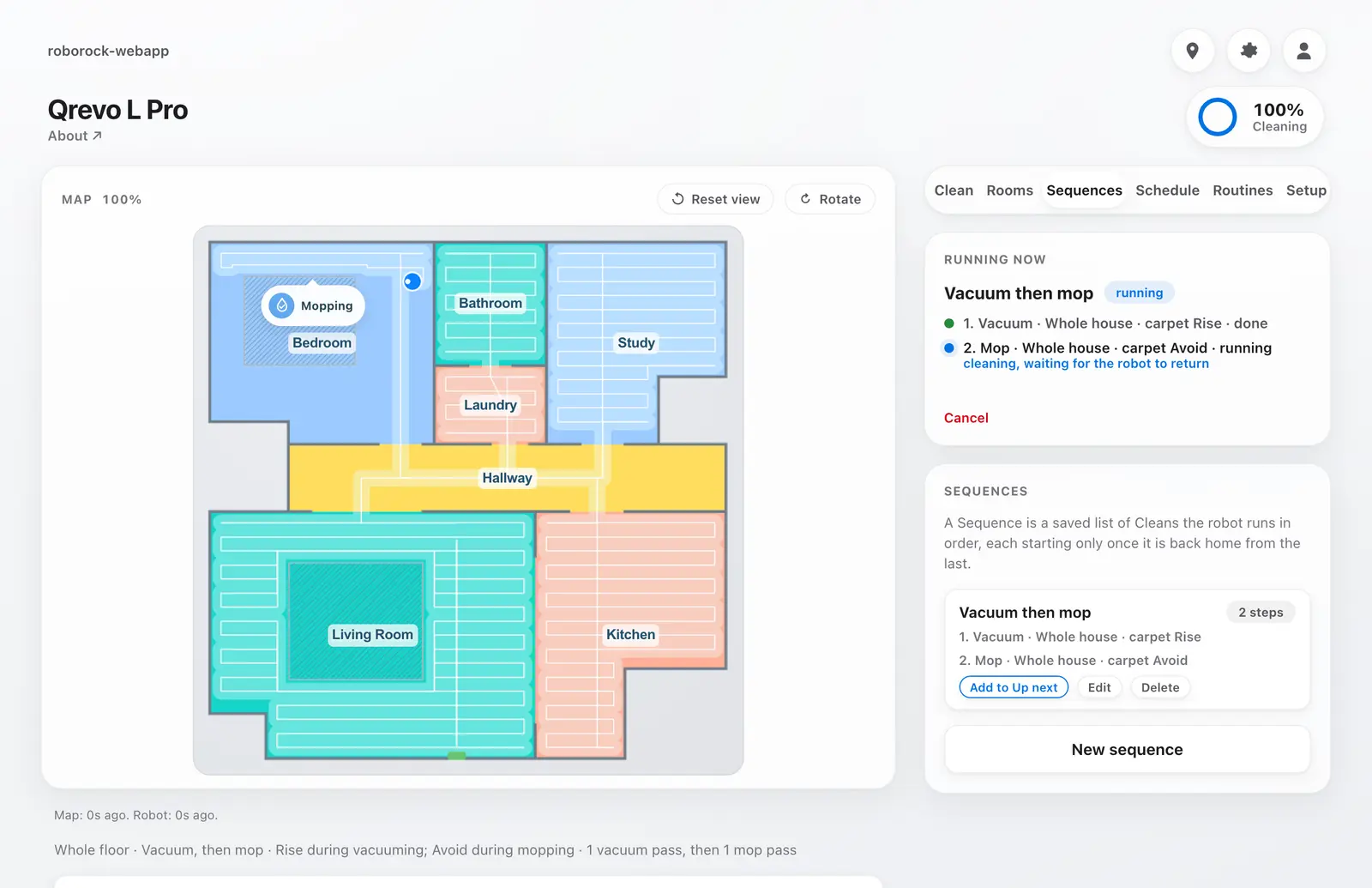
Task: Click the running status badge
Action: [1139, 293]
